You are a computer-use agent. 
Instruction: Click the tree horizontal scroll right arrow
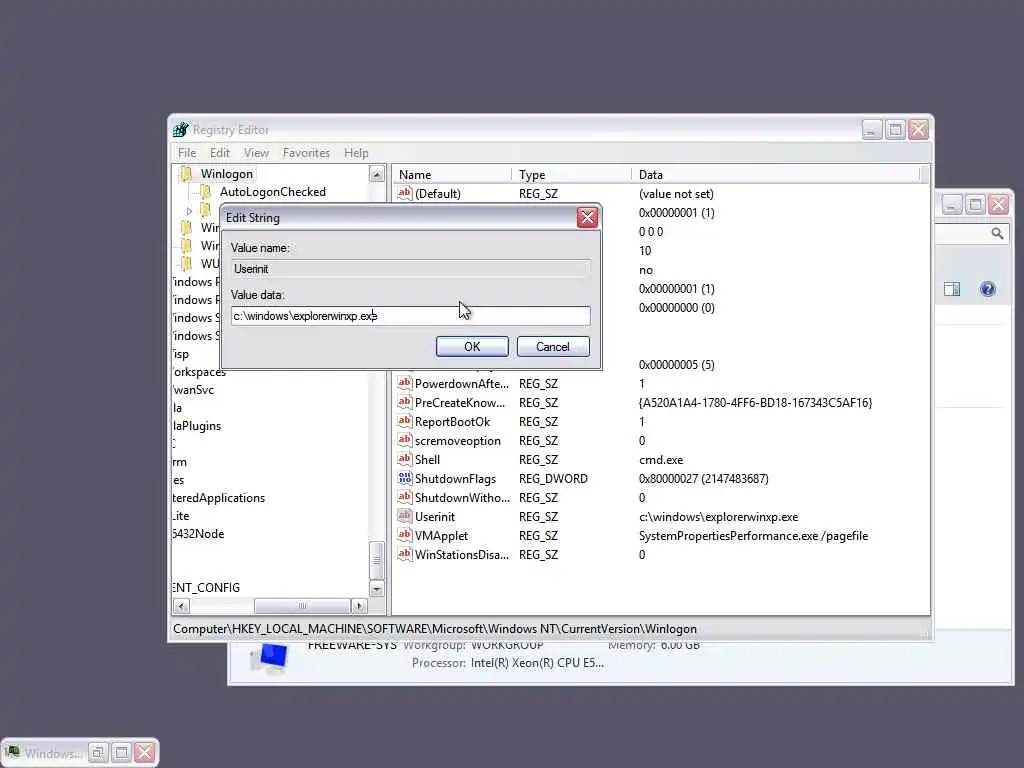[359, 606]
